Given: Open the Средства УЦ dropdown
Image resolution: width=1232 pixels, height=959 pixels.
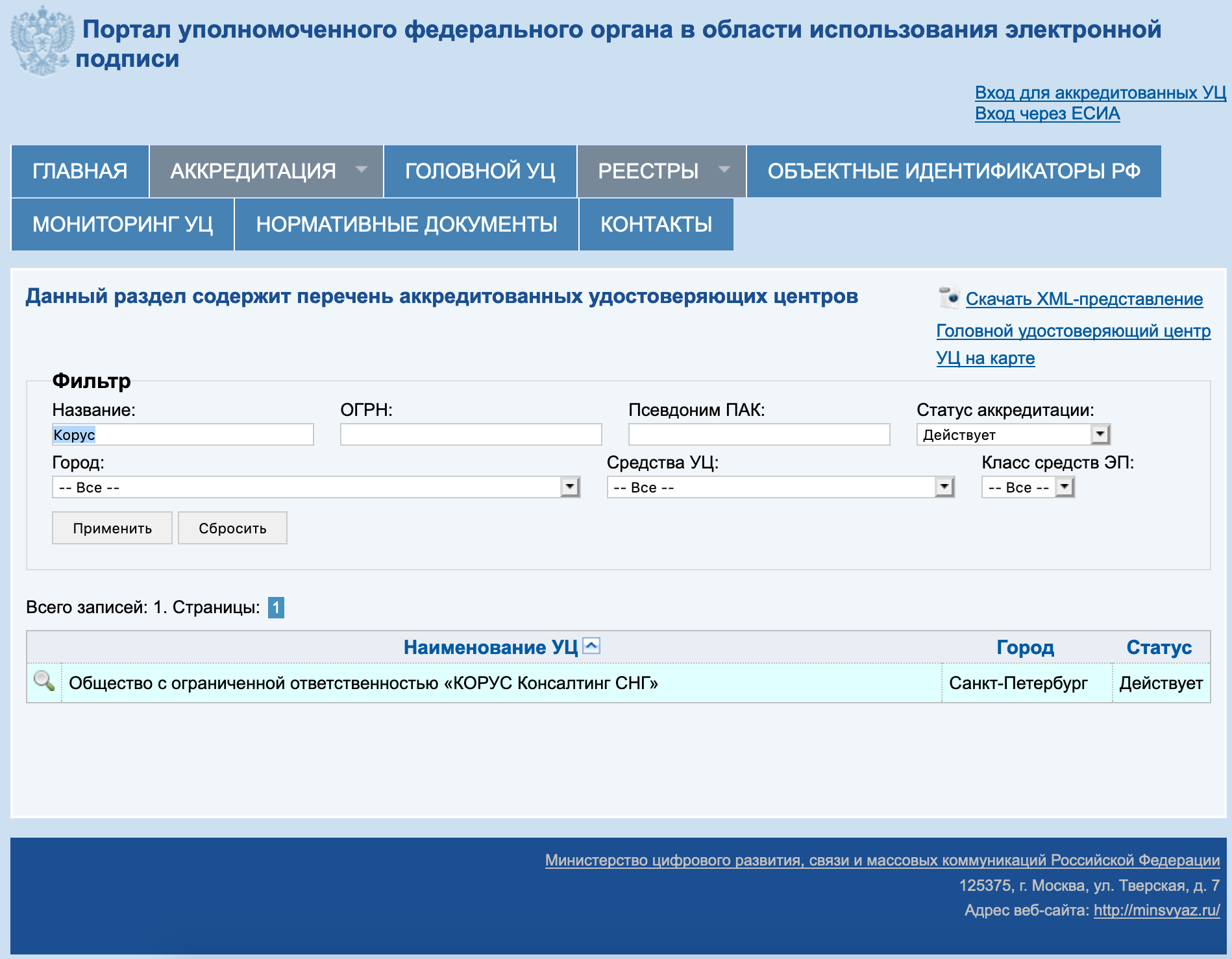Looking at the screenshot, I should click(x=780, y=487).
